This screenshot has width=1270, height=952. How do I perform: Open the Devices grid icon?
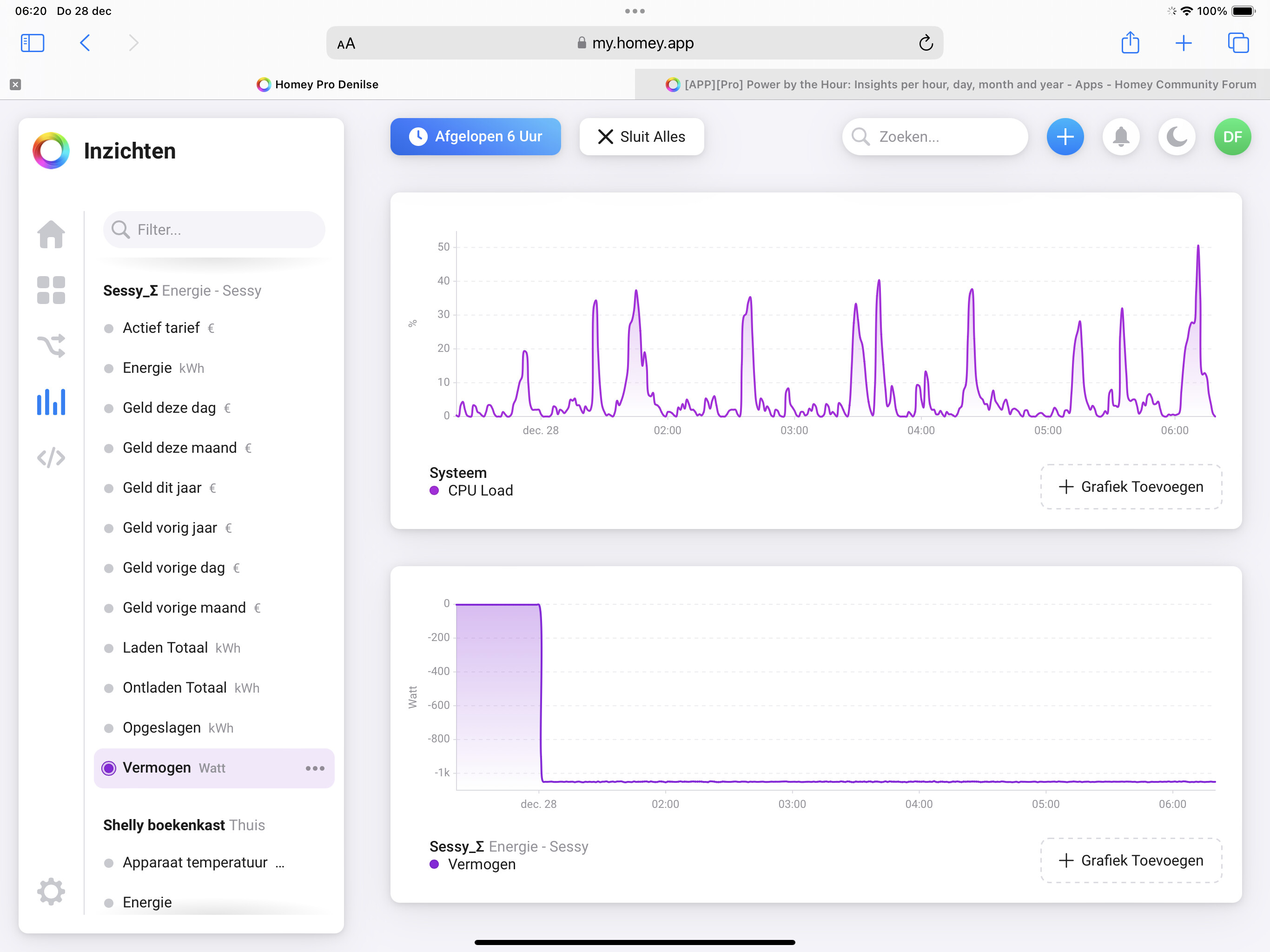coord(51,290)
